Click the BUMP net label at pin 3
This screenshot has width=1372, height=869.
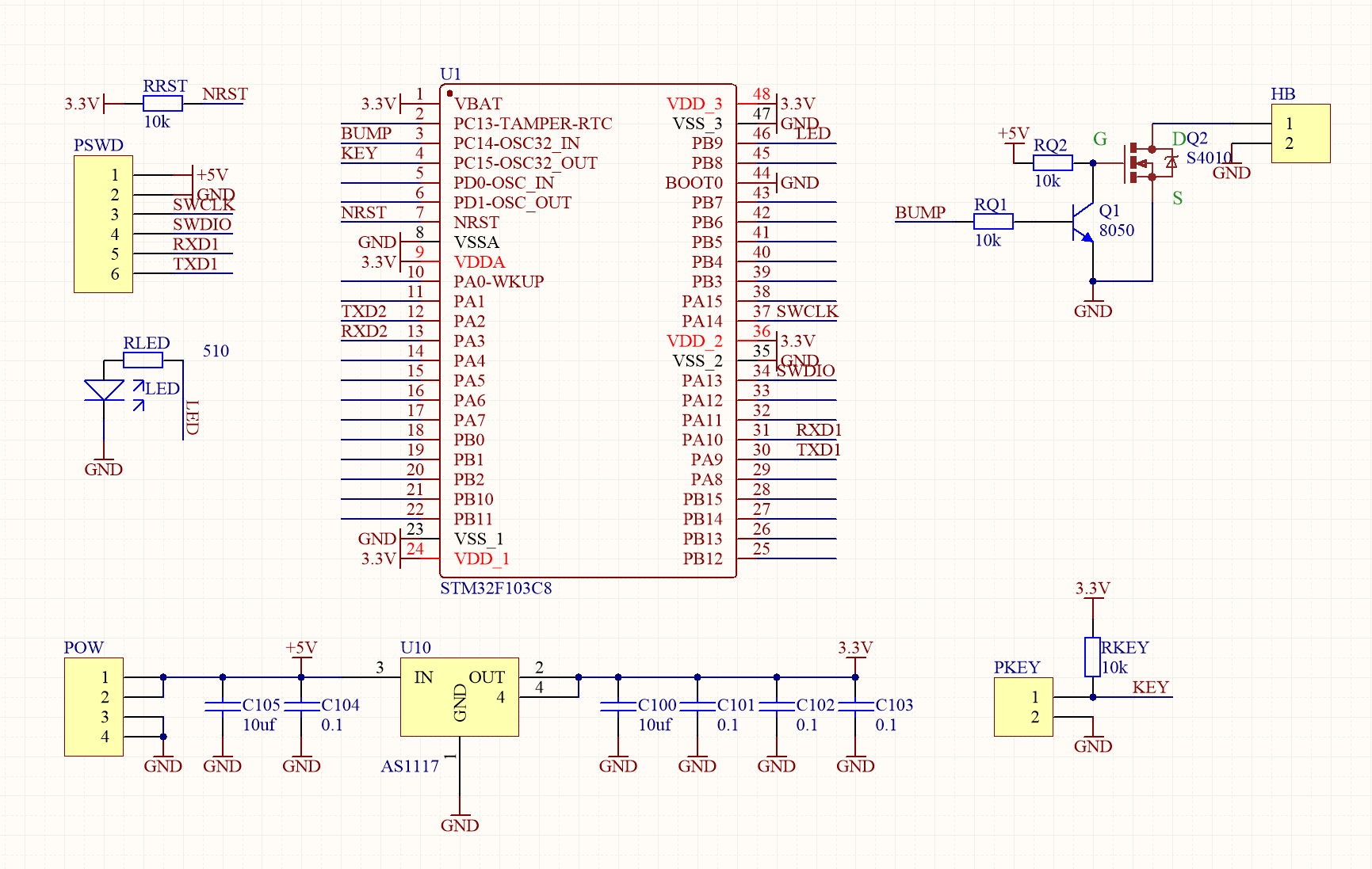tap(366, 133)
